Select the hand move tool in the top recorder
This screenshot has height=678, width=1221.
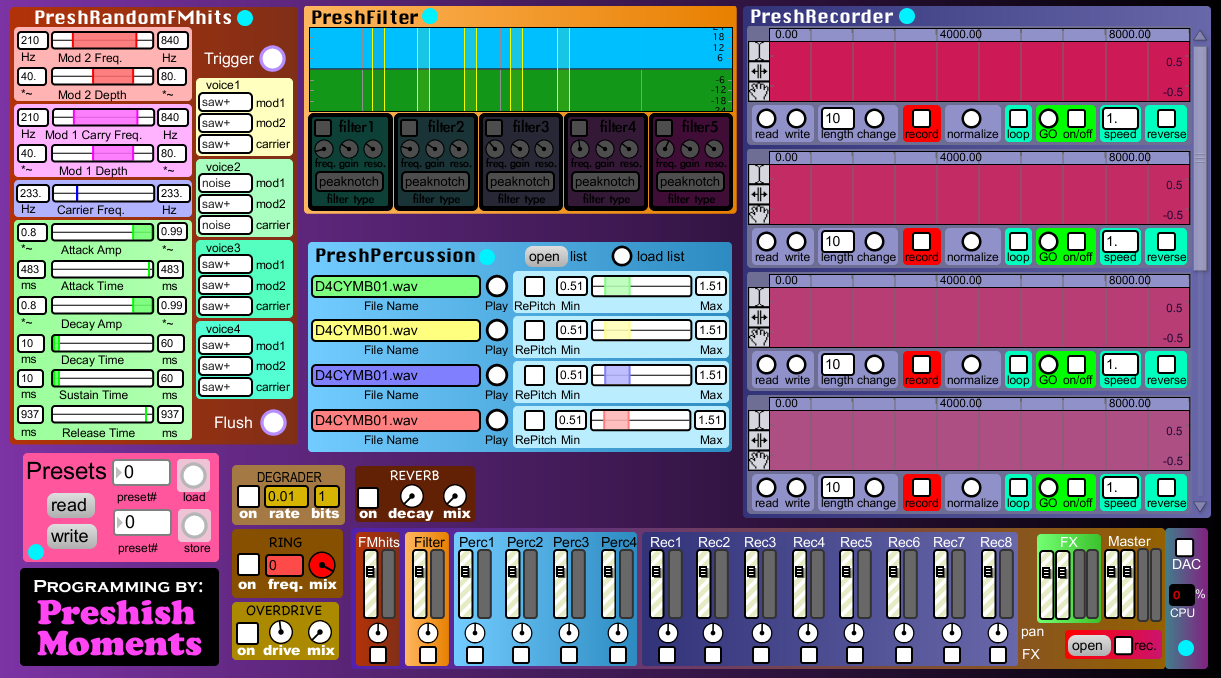click(759, 91)
